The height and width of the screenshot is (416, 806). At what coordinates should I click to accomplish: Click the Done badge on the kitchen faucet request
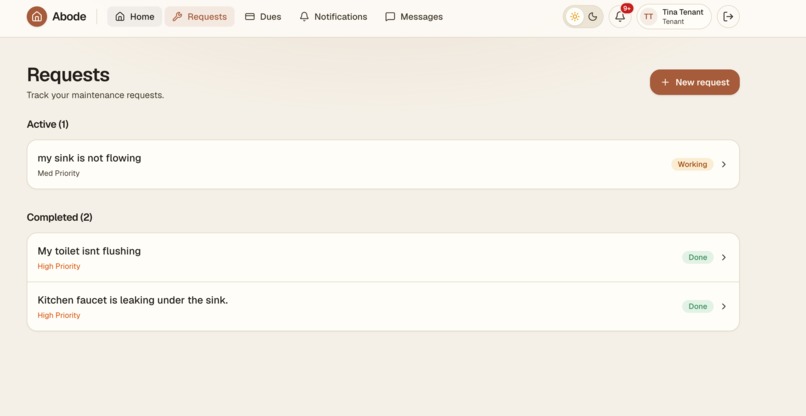[698, 306]
